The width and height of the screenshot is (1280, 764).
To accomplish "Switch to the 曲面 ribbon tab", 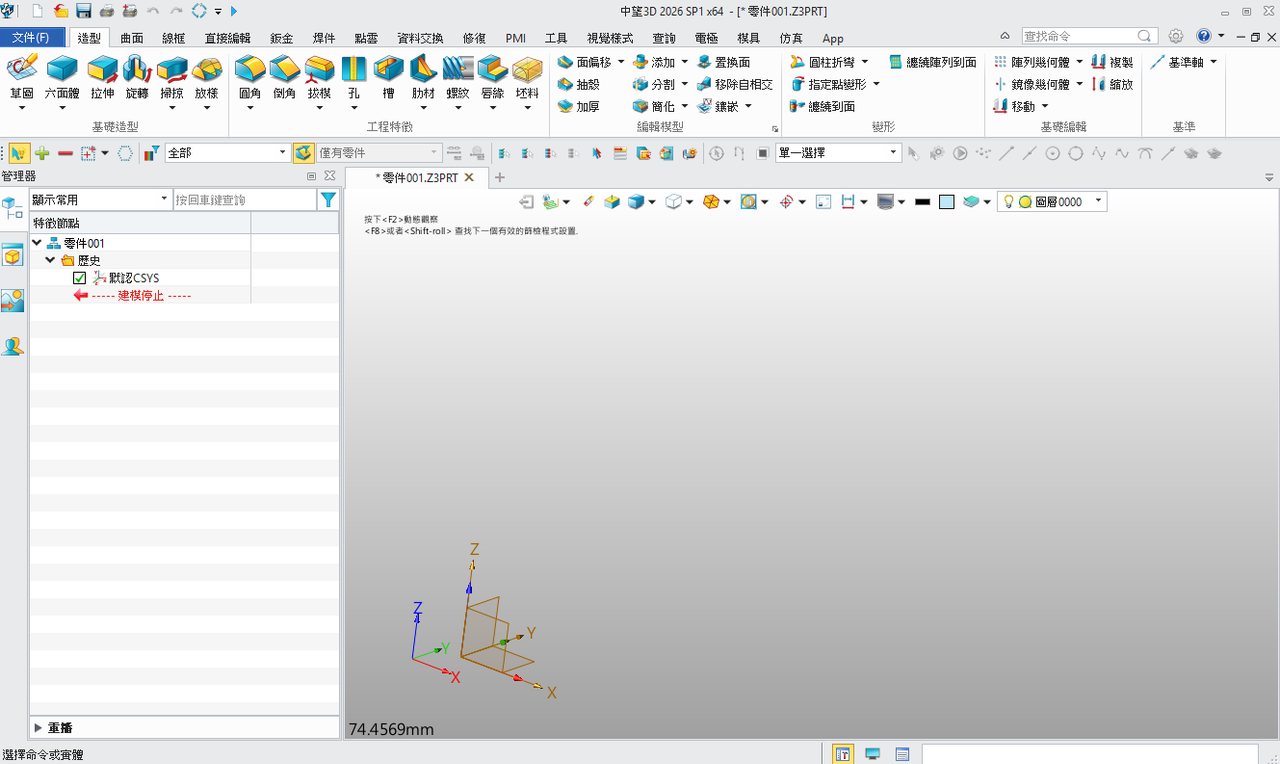I will pos(132,38).
